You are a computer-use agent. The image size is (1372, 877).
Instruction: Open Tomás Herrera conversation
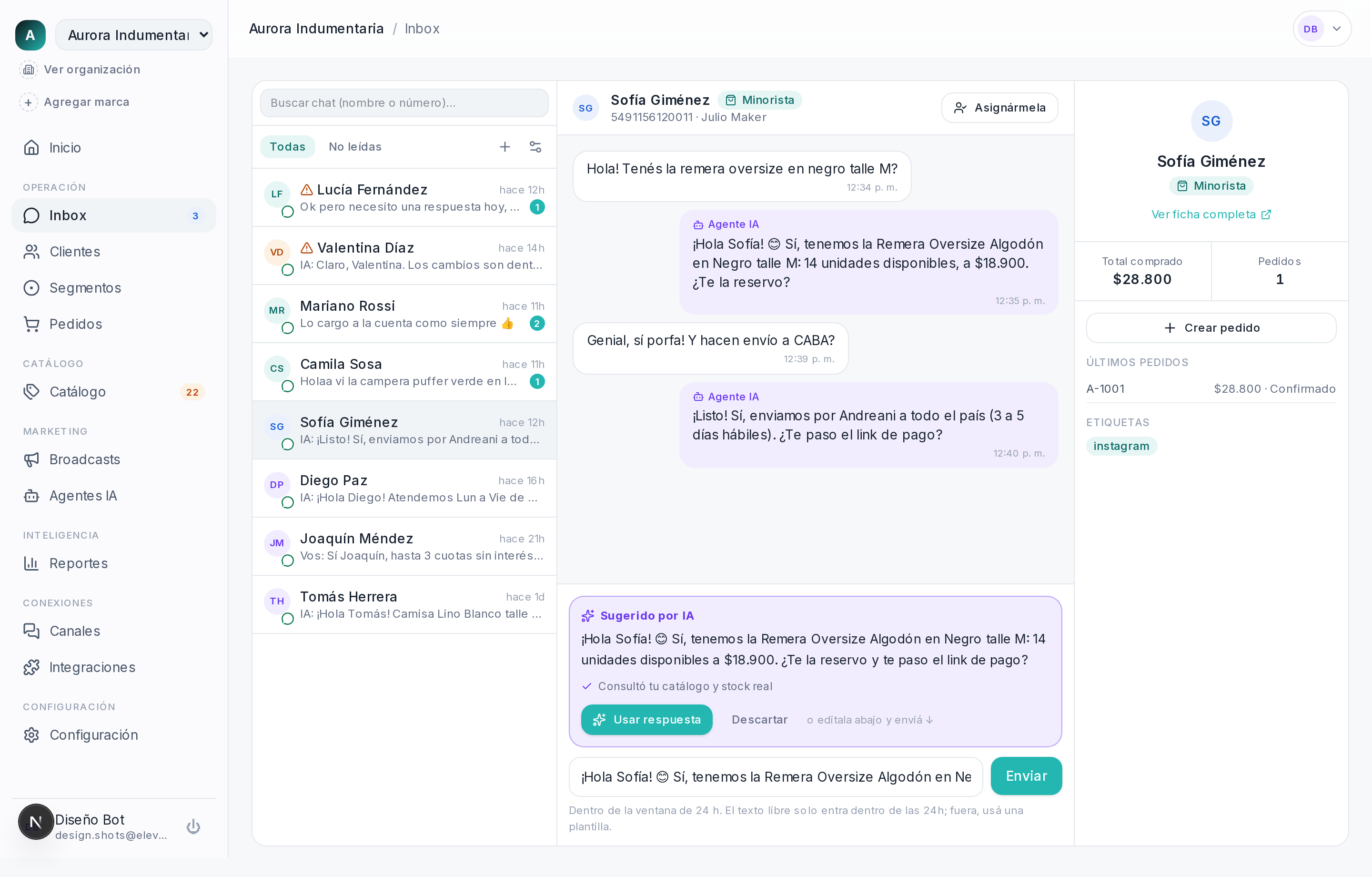click(x=404, y=605)
